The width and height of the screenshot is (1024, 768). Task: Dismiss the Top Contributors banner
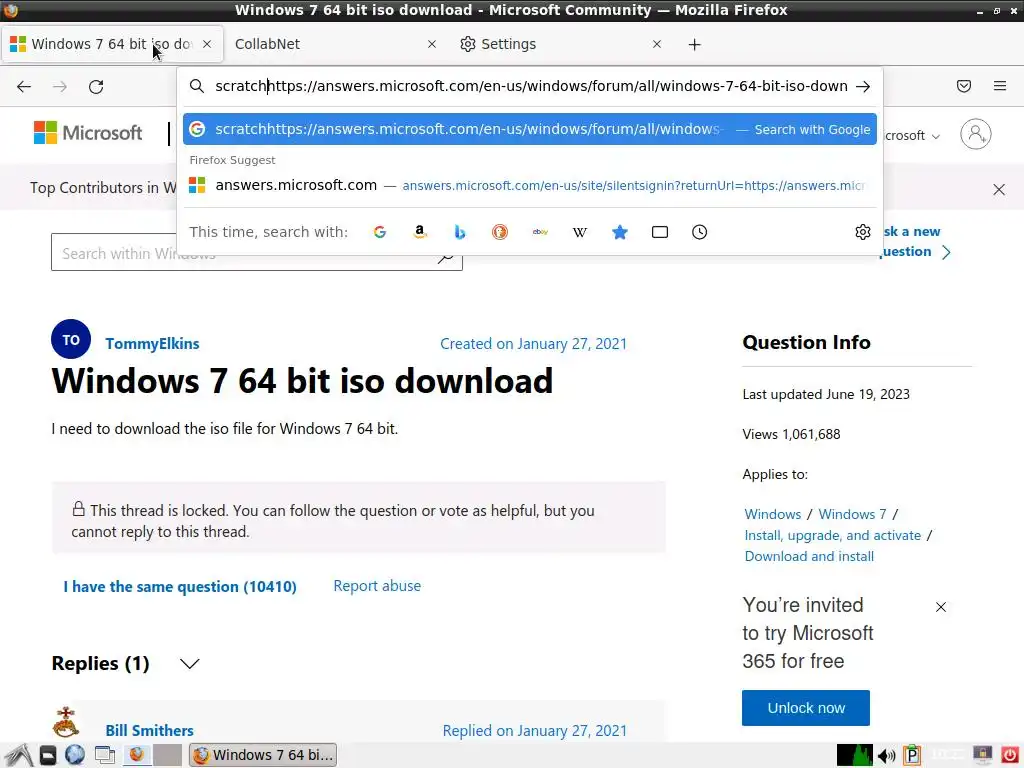click(999, 189)
